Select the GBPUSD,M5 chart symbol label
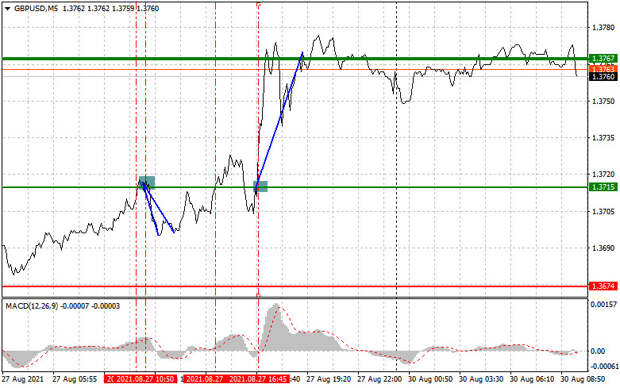Viewport: 620px width, 388px height. (35, 8)
